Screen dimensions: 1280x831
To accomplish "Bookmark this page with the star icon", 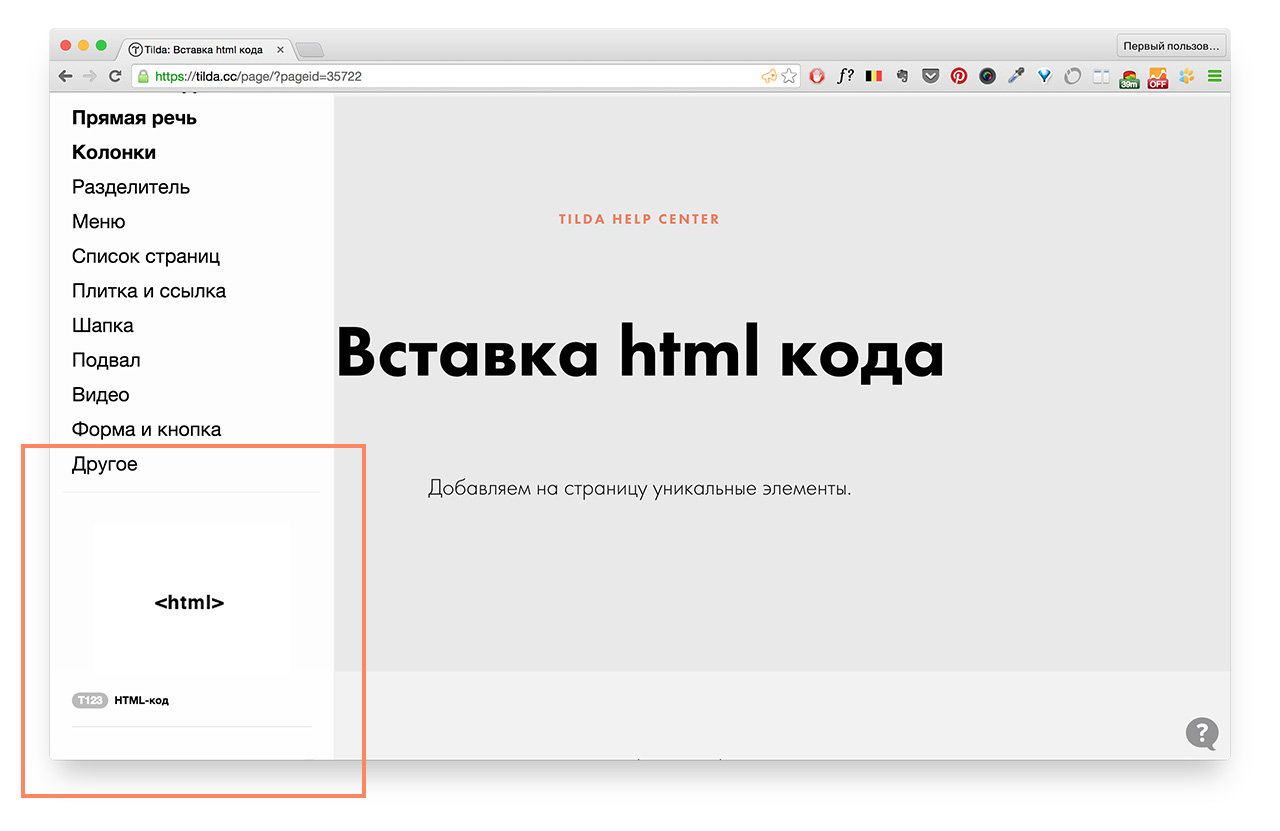I will point(789,76).
